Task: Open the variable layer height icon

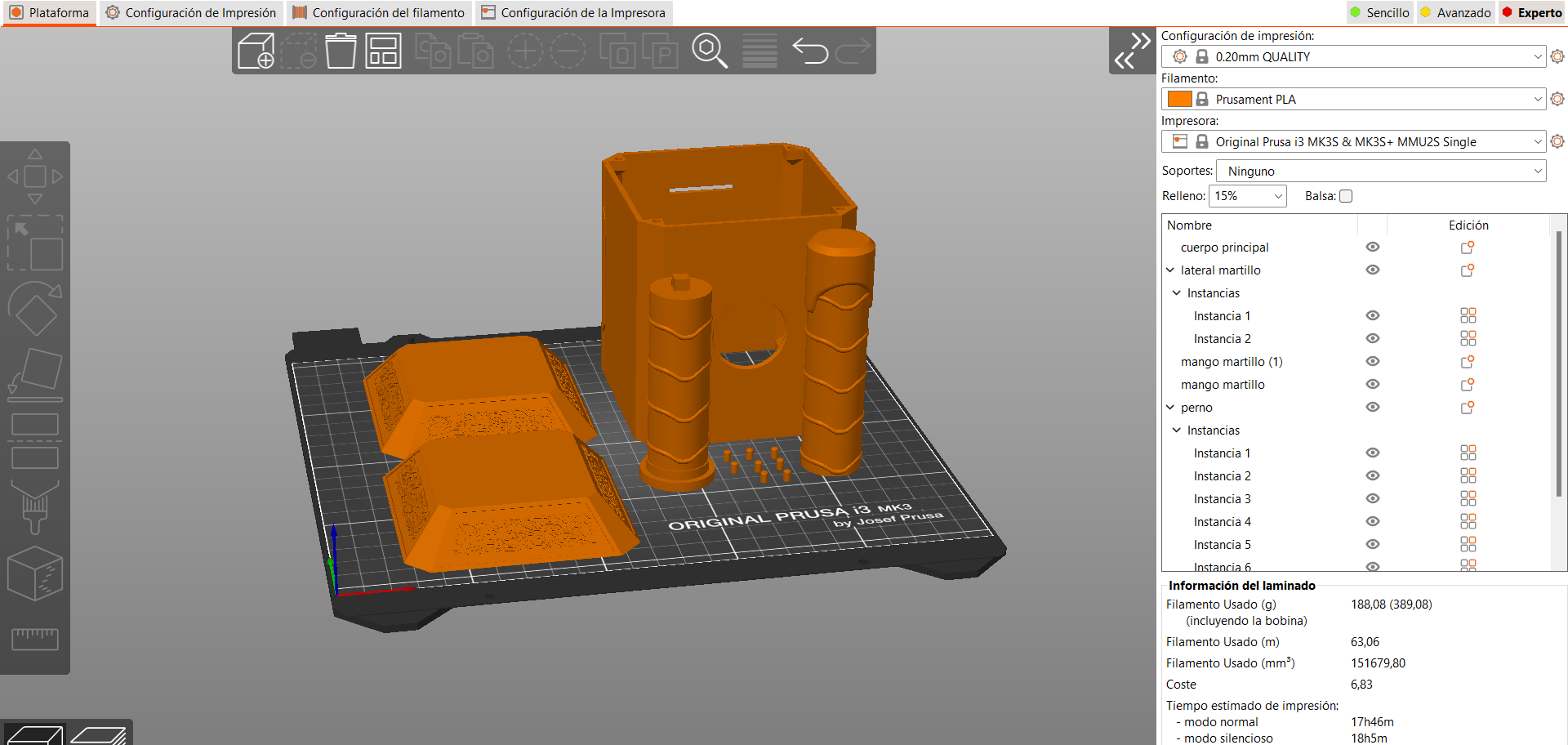Action: pyautogui.click(x=759, y=51)
